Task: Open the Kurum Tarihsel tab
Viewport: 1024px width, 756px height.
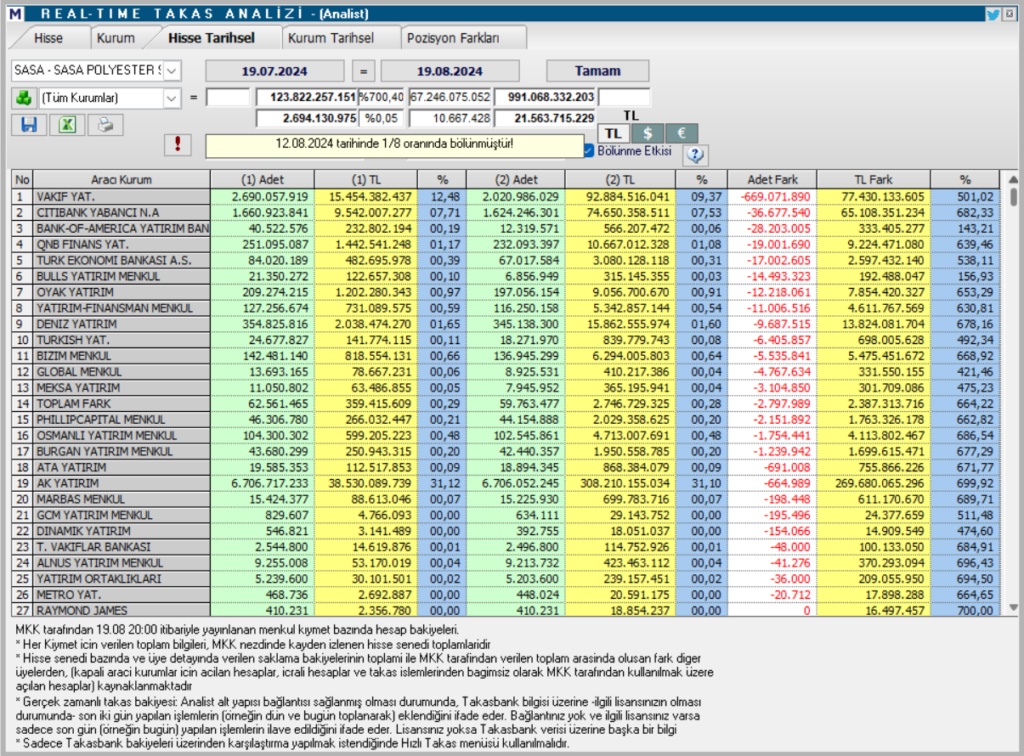Action: pyautogui.click(x=331, y=38)
